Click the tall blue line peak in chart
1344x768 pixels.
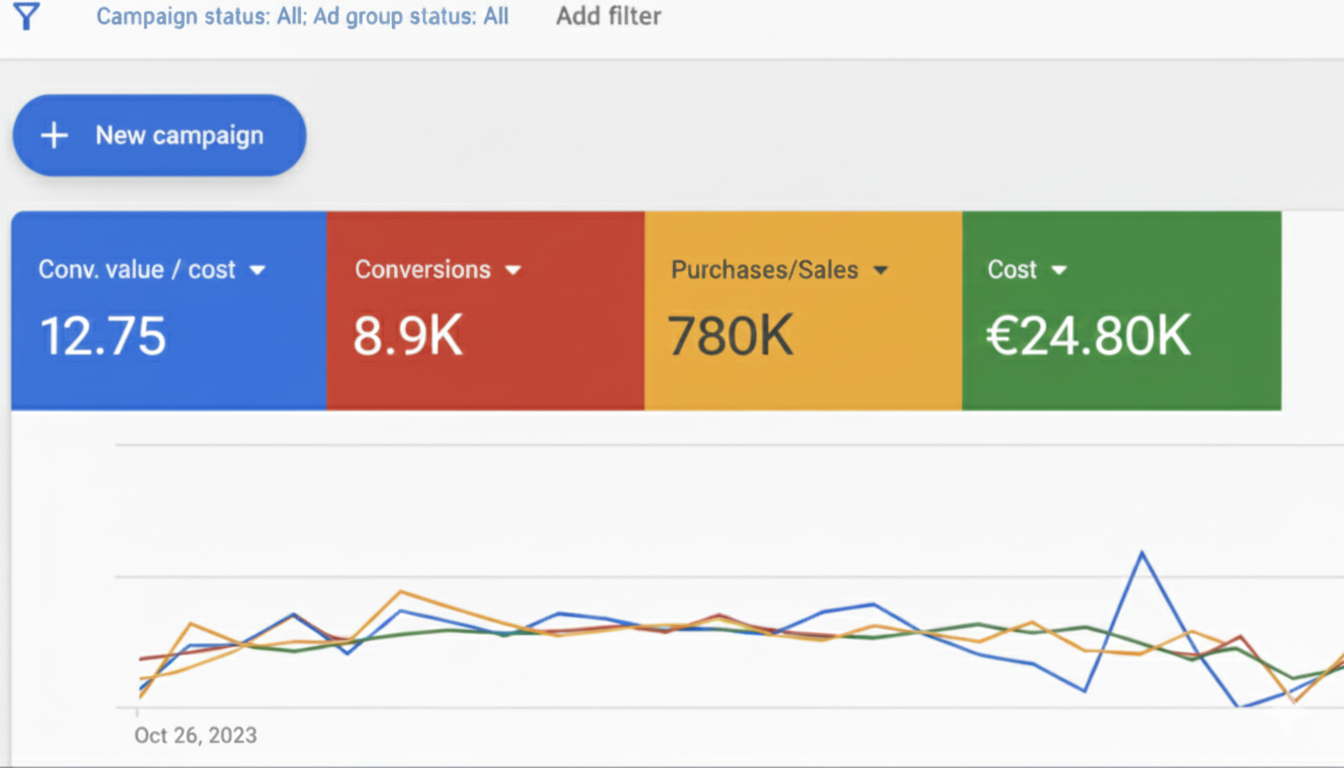[x=1141, y=552]
